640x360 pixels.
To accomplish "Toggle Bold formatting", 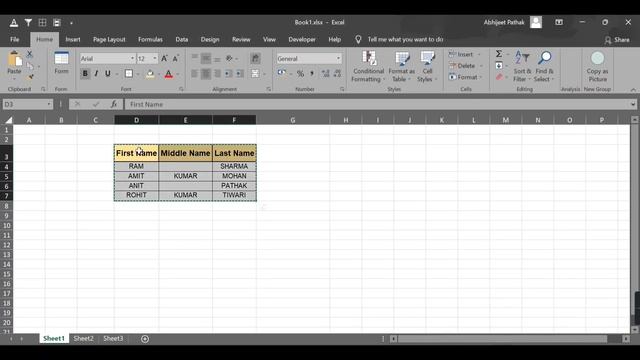I will (85, 74).
